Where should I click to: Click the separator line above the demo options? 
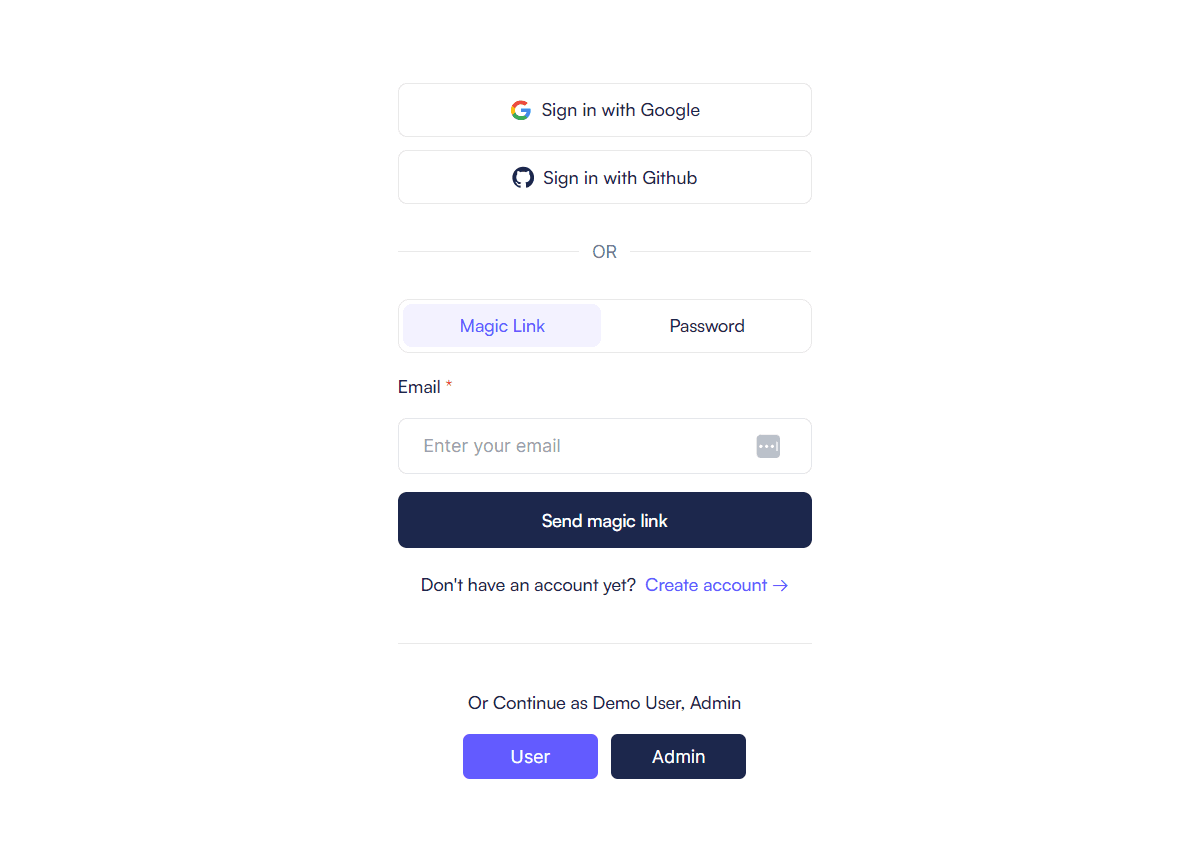coord(604,643)
